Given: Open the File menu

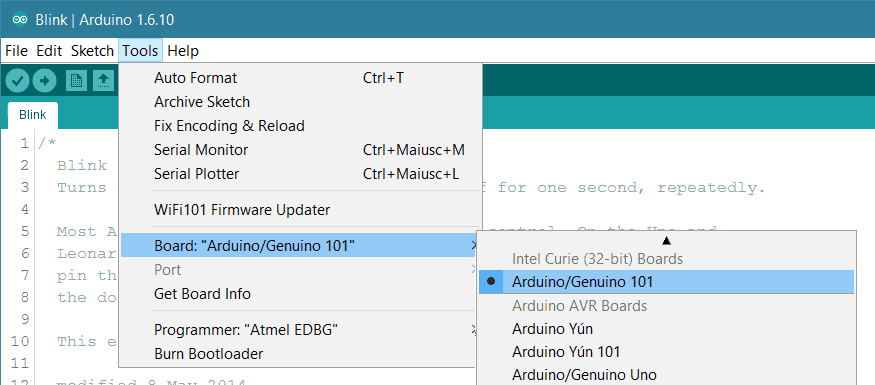Looking at the screenshot, I should [x=16, y=51].
